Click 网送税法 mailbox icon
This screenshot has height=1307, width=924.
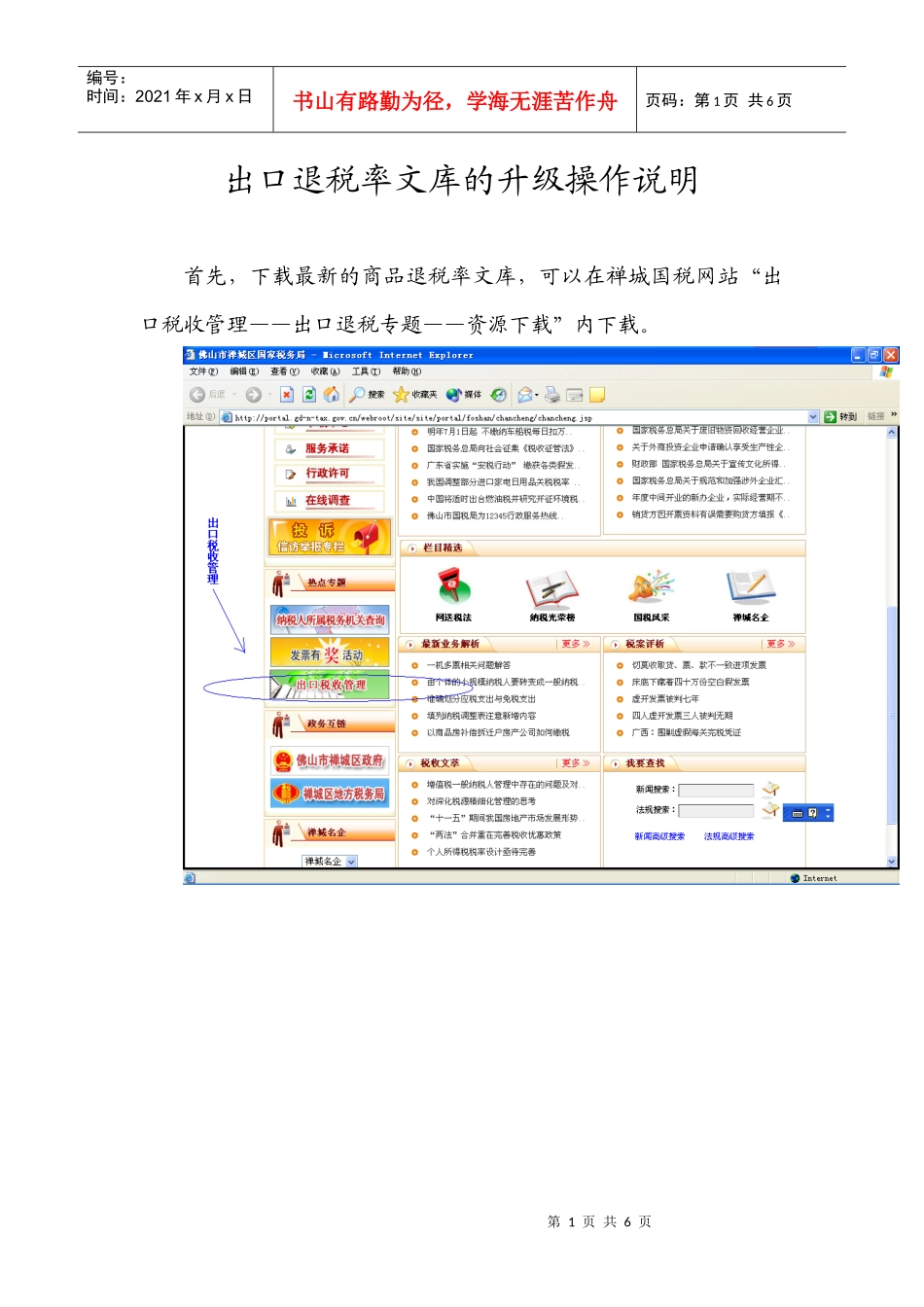[453, 588]
